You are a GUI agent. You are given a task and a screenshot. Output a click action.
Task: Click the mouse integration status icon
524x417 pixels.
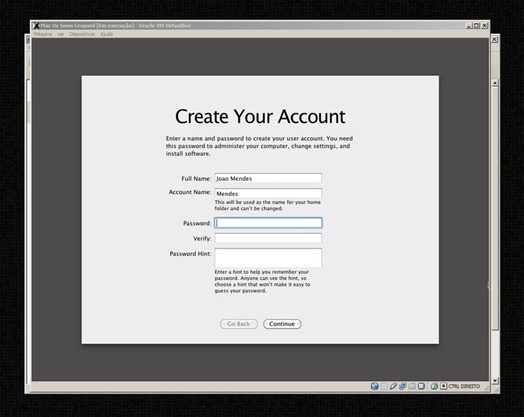point(434,386)
